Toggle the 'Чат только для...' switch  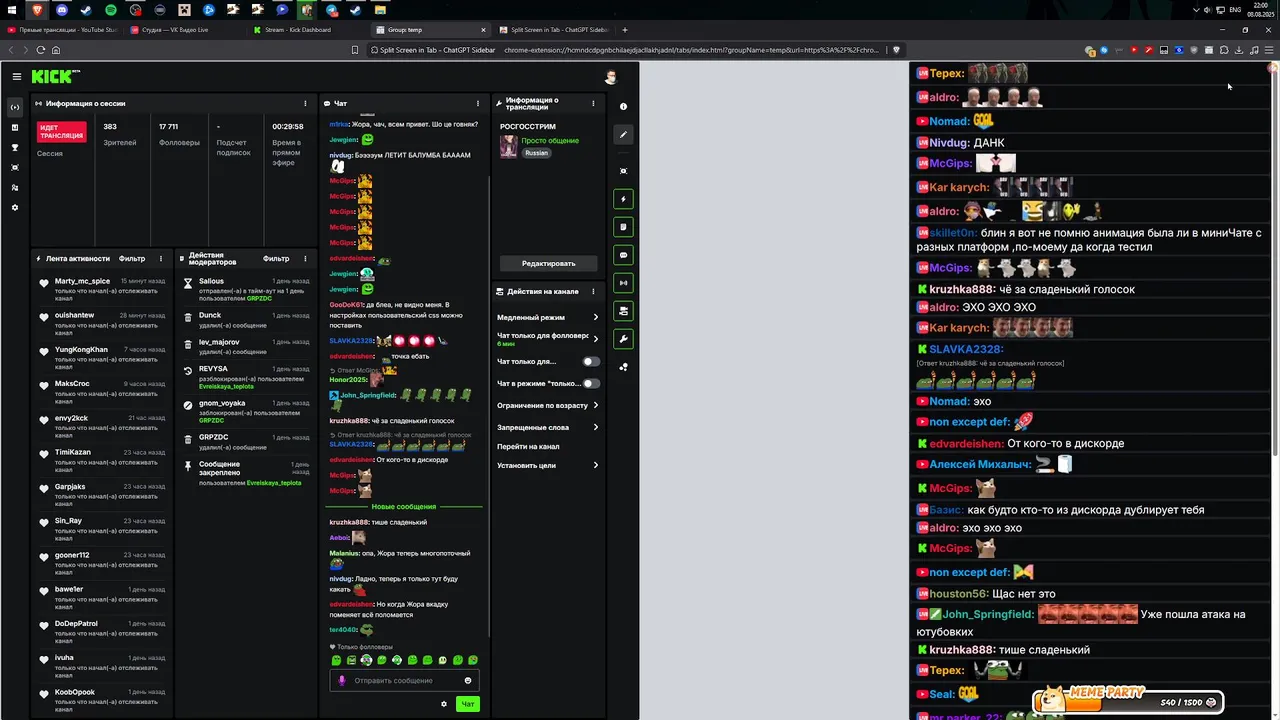(x=591, y=361)
